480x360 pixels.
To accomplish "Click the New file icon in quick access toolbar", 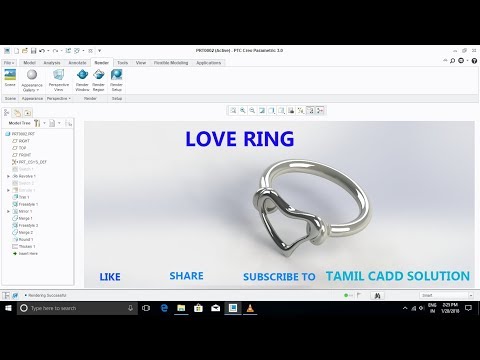I will pos(16,51).
